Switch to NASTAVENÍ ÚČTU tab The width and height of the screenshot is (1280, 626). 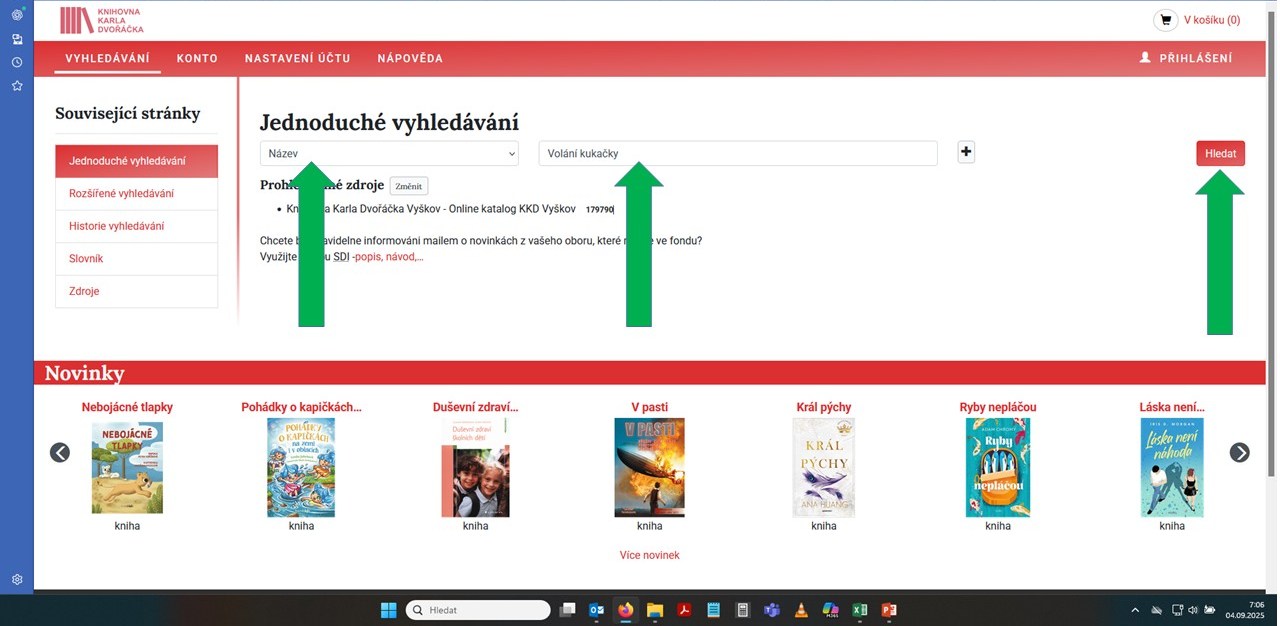pos(297,58)
